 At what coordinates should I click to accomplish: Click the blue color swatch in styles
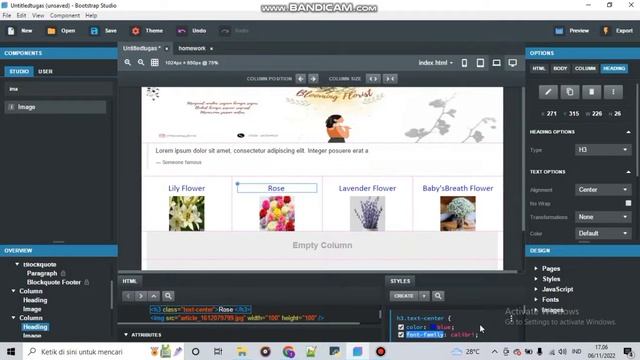pyautogui.click(x=433, y=327)
